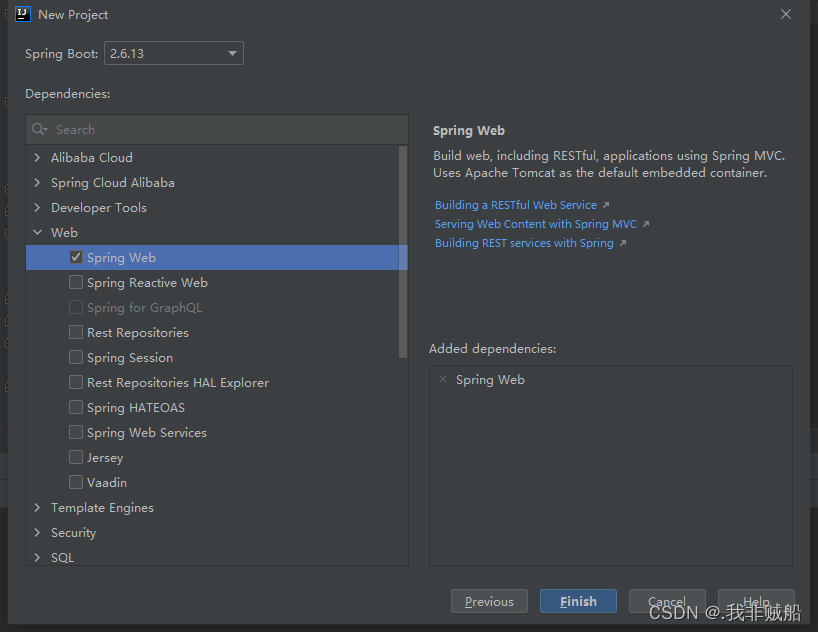Open the Spring Boot version dropdown
This screenshot has width=818, height=632.
tap(174, 53)
